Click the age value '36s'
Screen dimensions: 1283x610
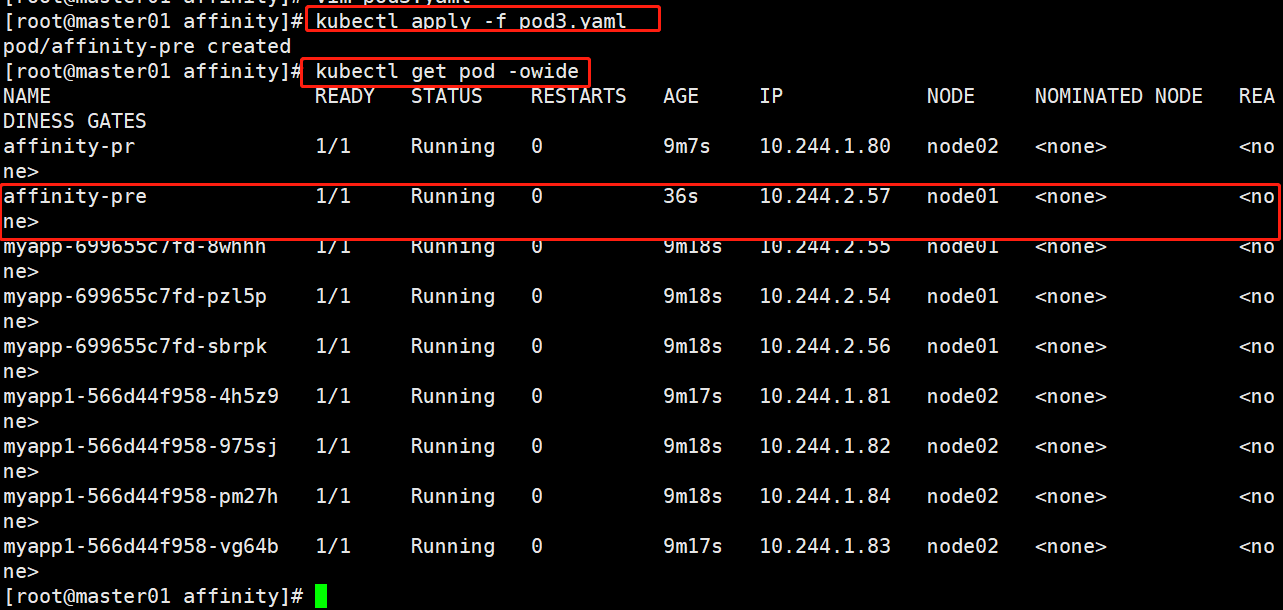click(681, 196)
